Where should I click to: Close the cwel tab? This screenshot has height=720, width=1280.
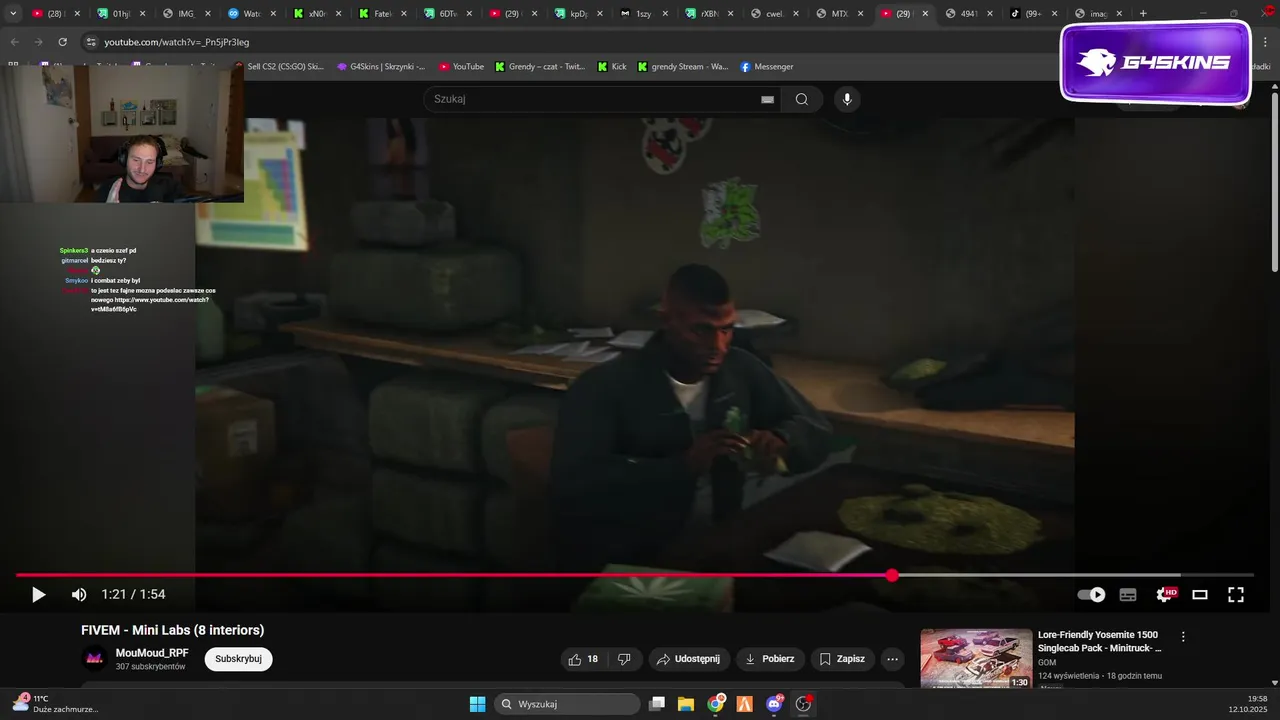795,14
